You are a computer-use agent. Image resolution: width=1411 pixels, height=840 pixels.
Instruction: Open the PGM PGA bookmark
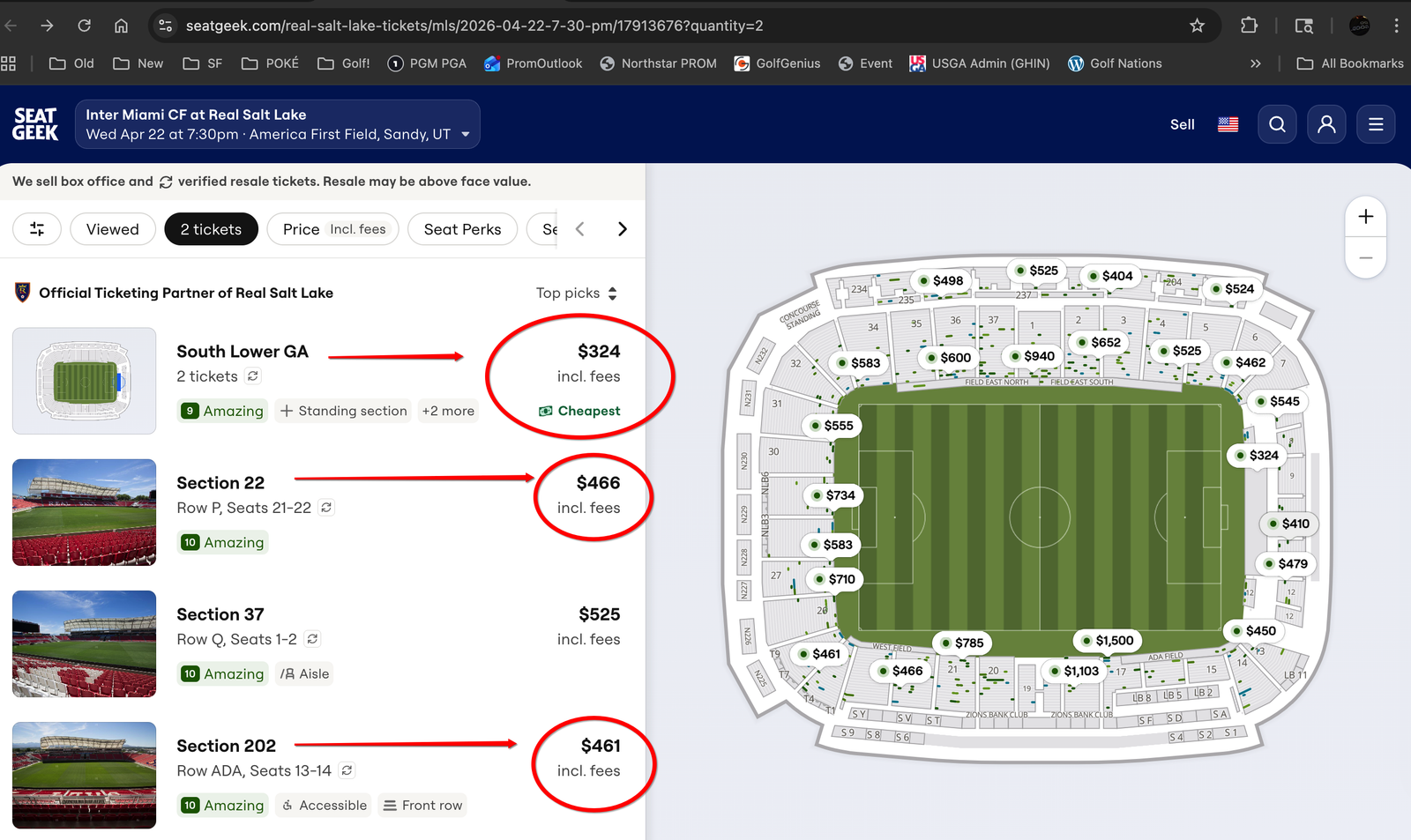427,63
